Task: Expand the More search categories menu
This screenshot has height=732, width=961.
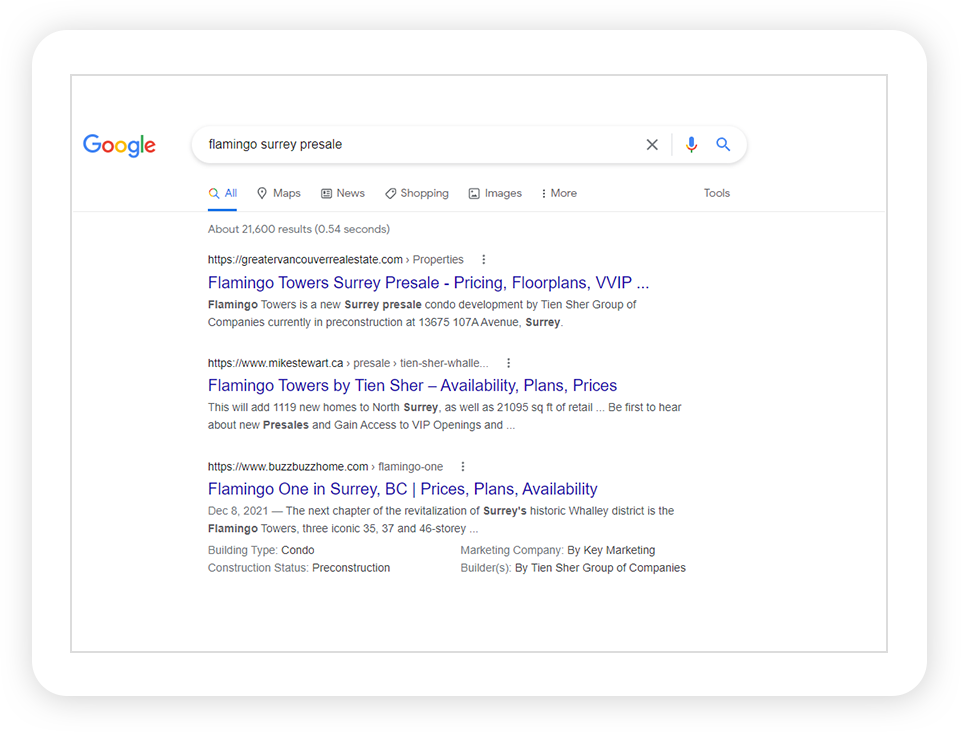Action: 559,194
